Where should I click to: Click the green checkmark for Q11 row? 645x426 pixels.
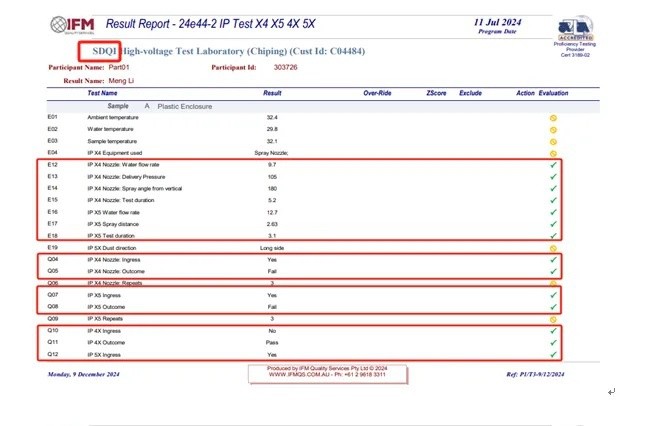tap(553, 342)
